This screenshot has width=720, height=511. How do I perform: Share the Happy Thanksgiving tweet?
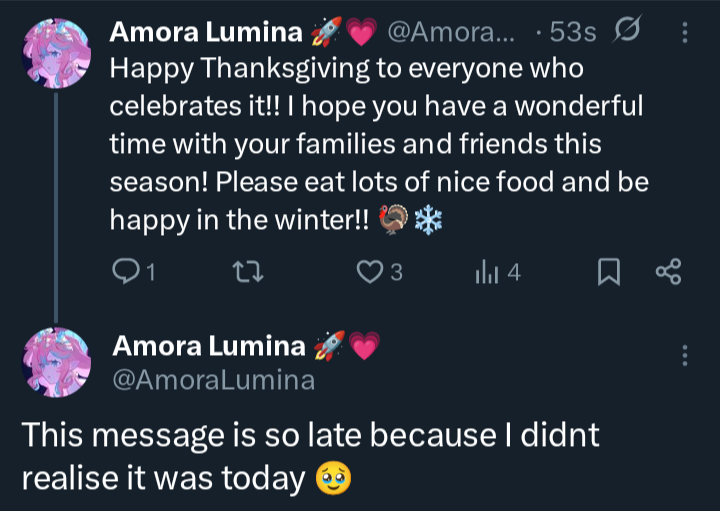point(667,272)
